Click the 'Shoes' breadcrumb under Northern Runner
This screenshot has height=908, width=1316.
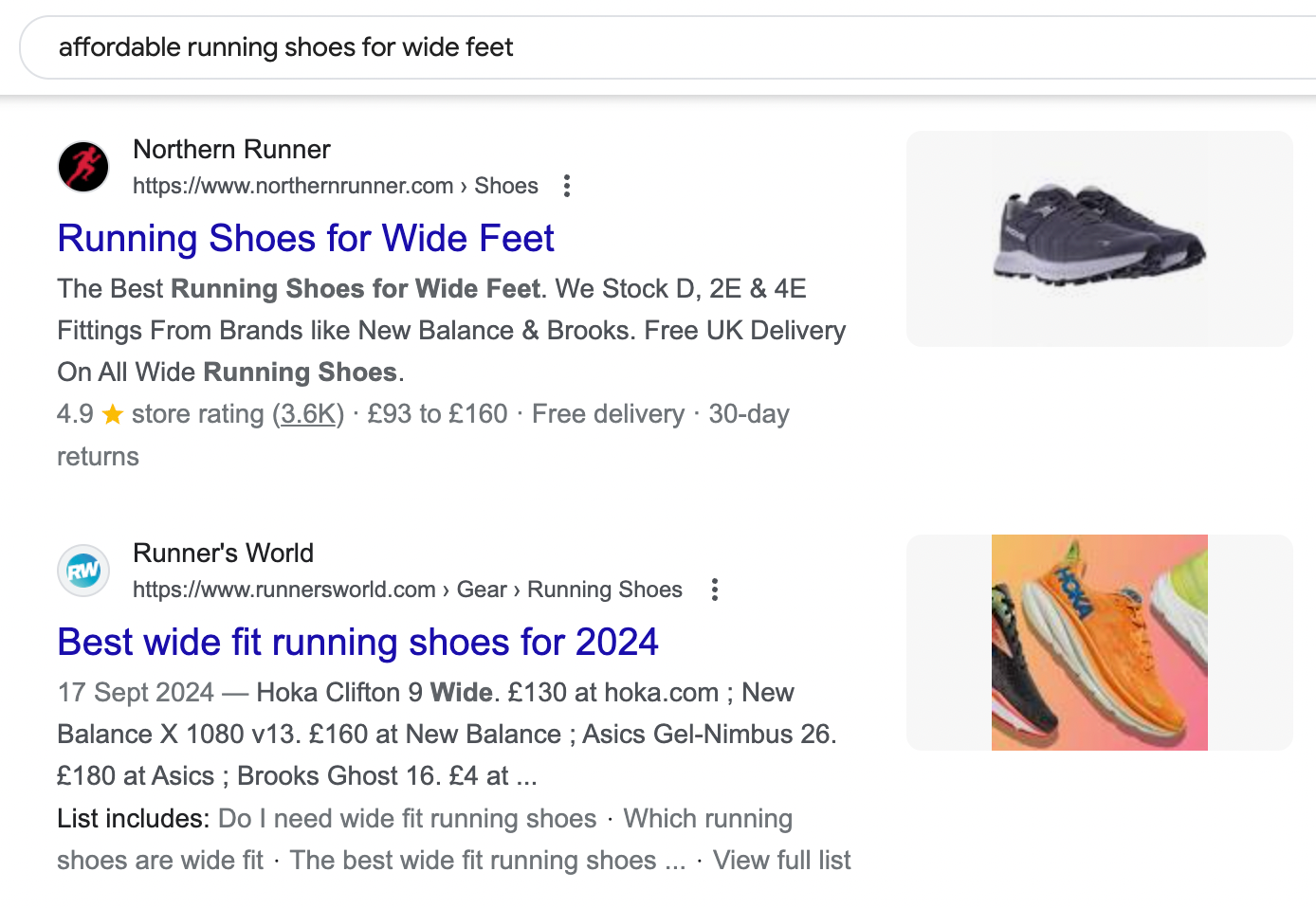(505, 186)
